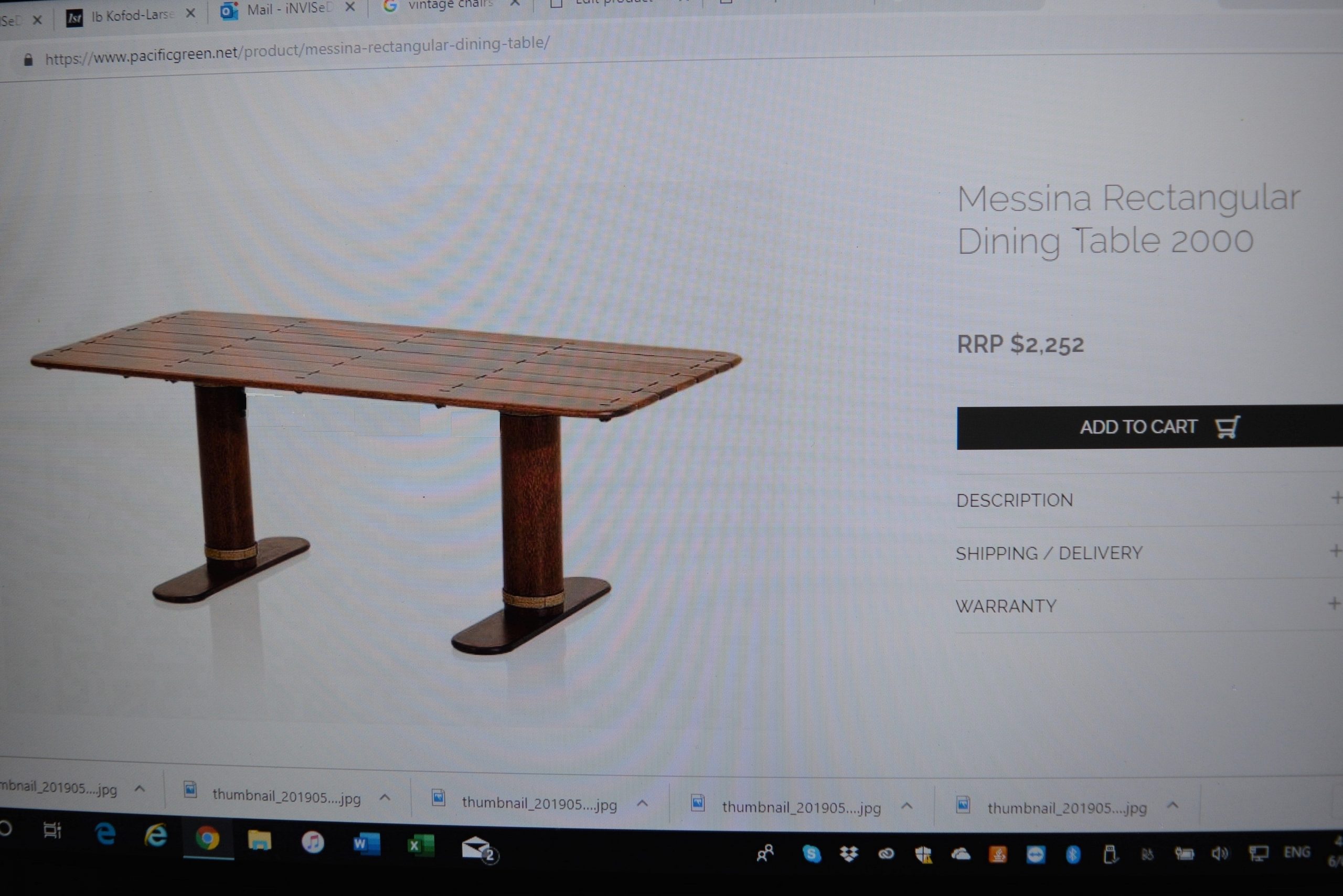
Task: Open Skype icon in system tray
Action: tap(812, 854)
